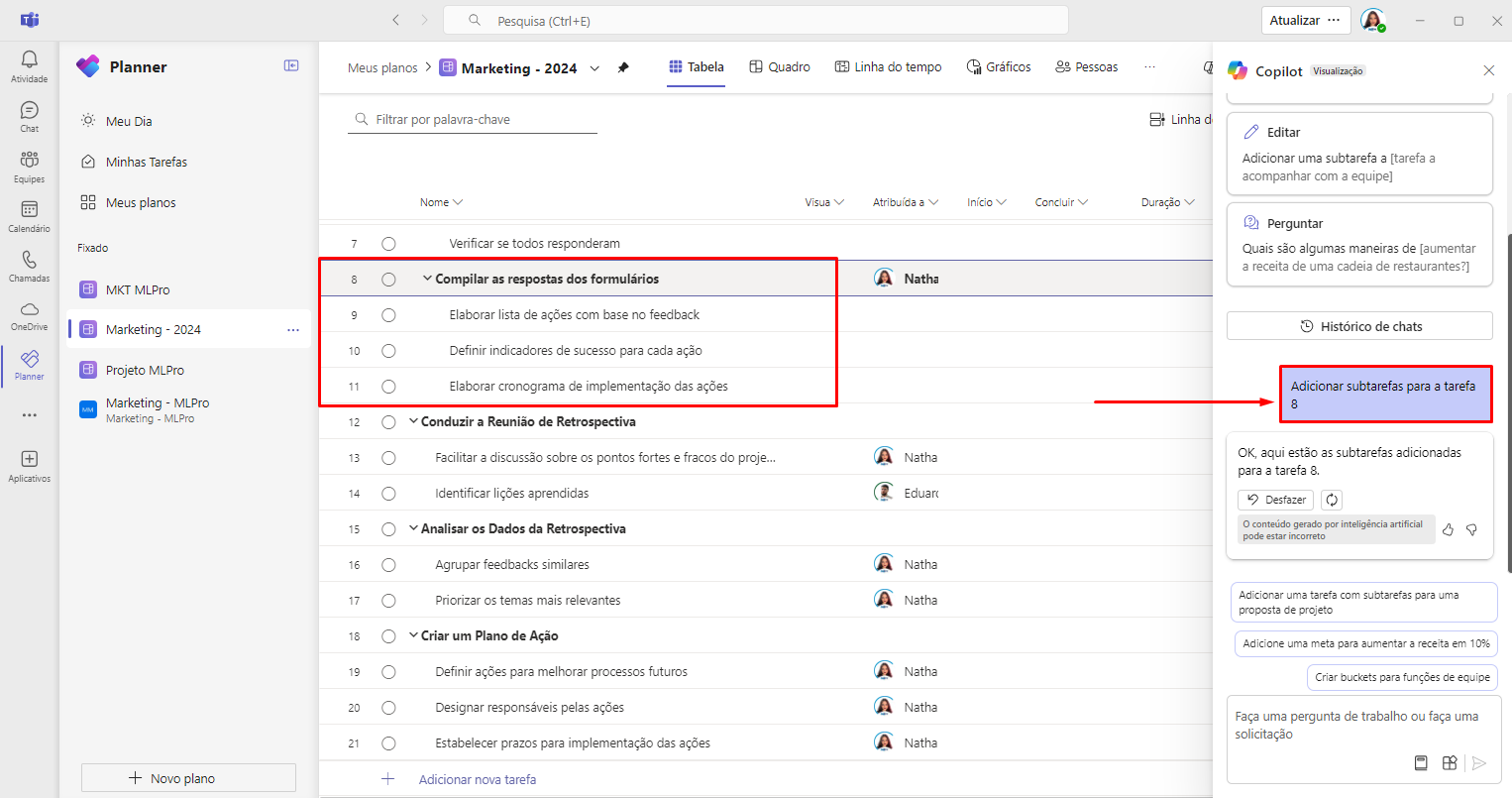
Task: Give thumbs down to Copilot response
Action: 1471,529
